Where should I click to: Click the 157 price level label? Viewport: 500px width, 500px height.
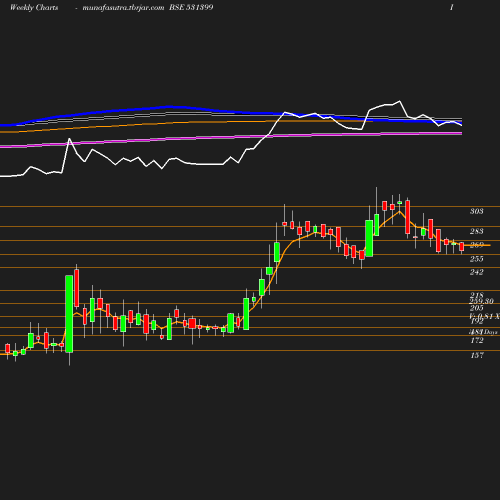[477, 356]
